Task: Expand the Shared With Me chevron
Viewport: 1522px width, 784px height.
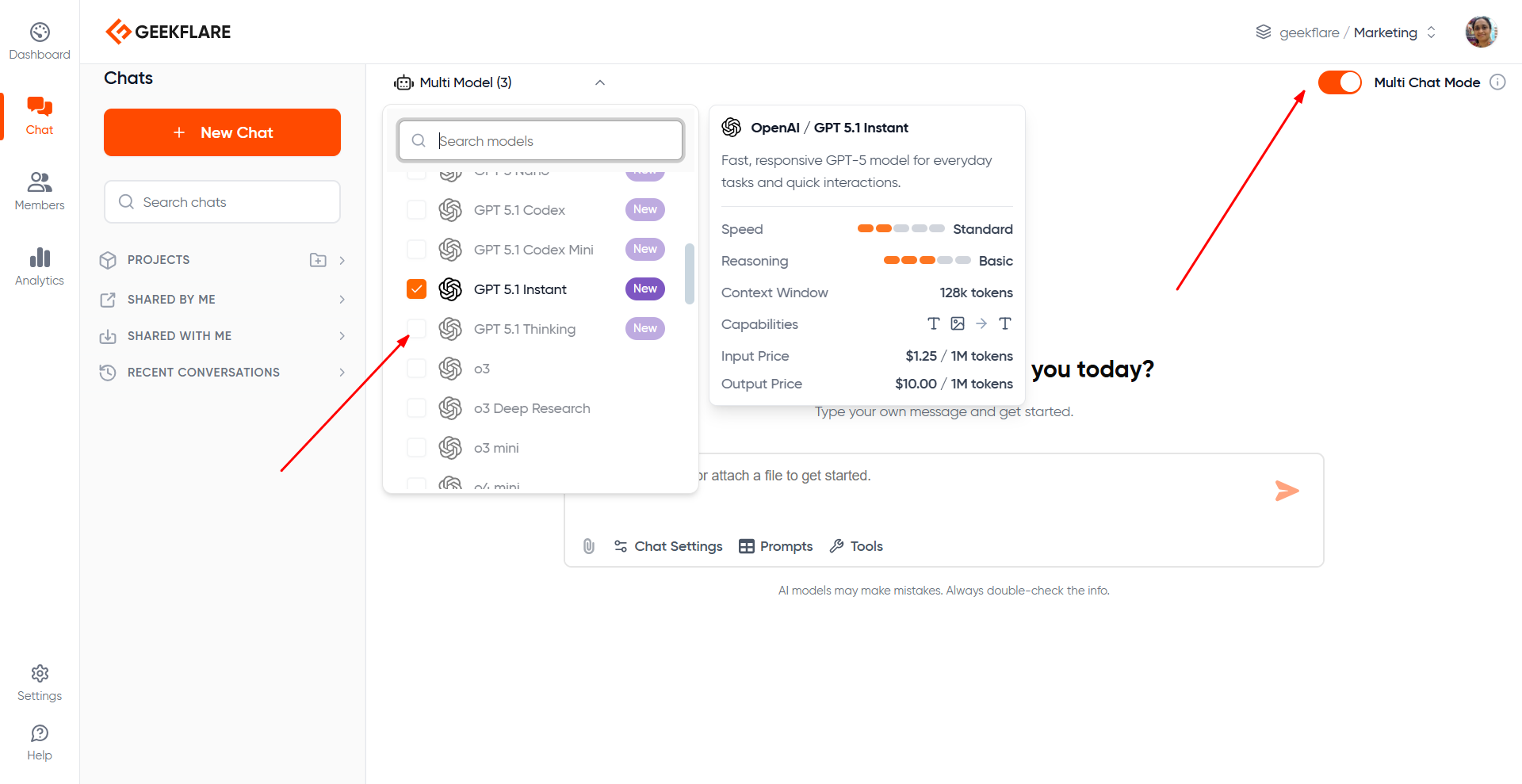Action: tap(342, 336)
